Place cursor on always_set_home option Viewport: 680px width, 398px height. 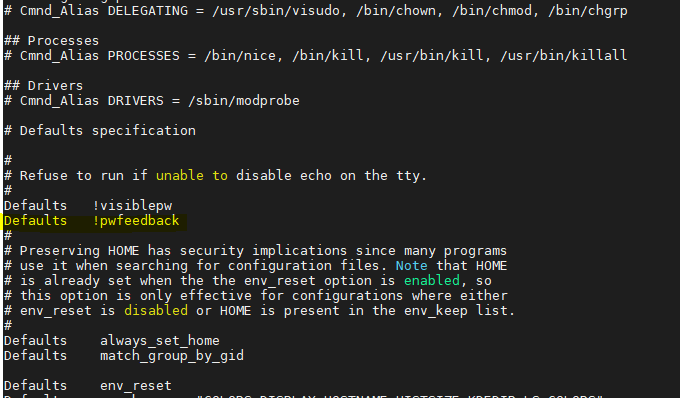click(160, 341)
